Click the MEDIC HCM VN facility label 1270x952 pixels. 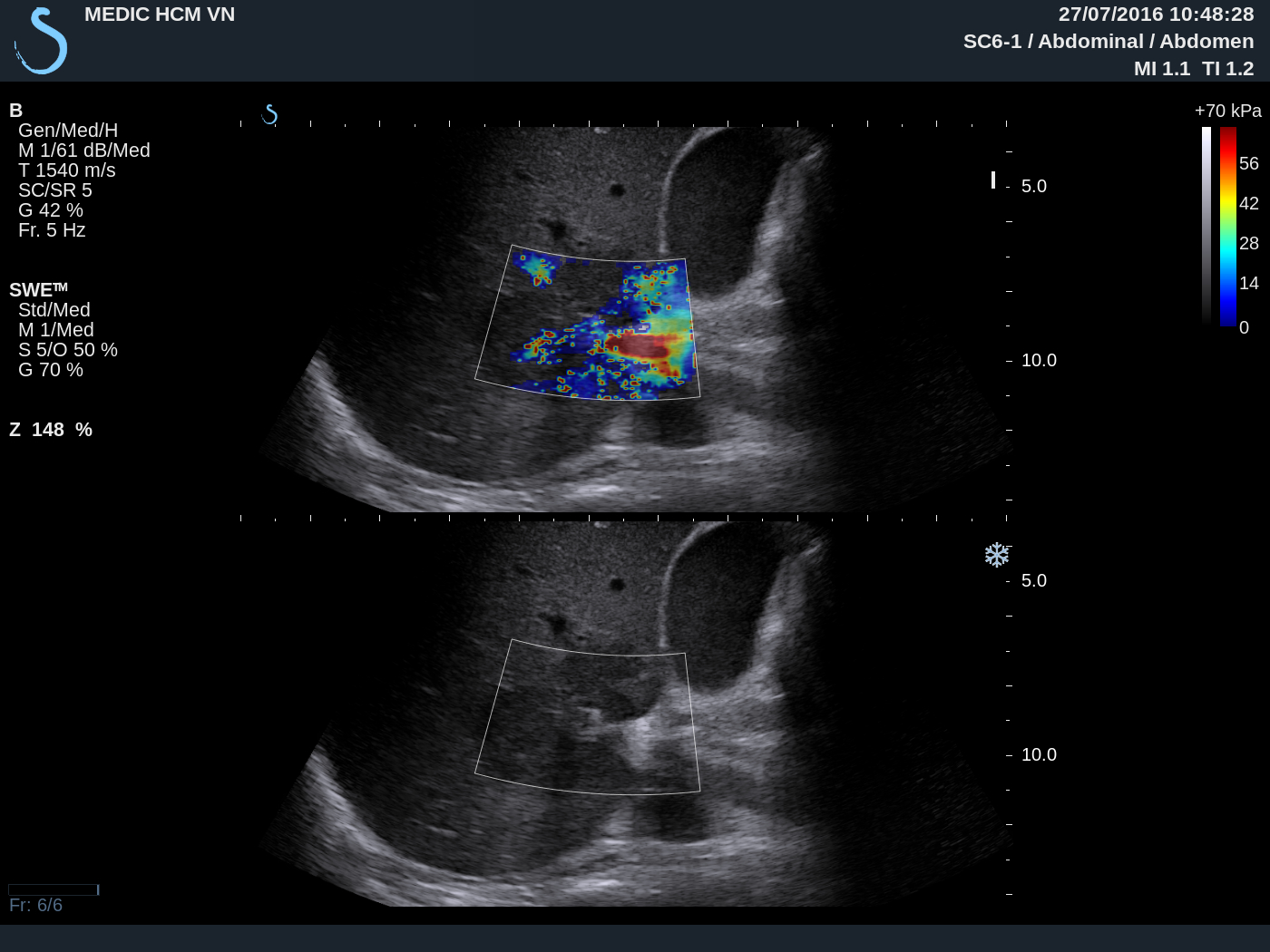coord(159,14)
